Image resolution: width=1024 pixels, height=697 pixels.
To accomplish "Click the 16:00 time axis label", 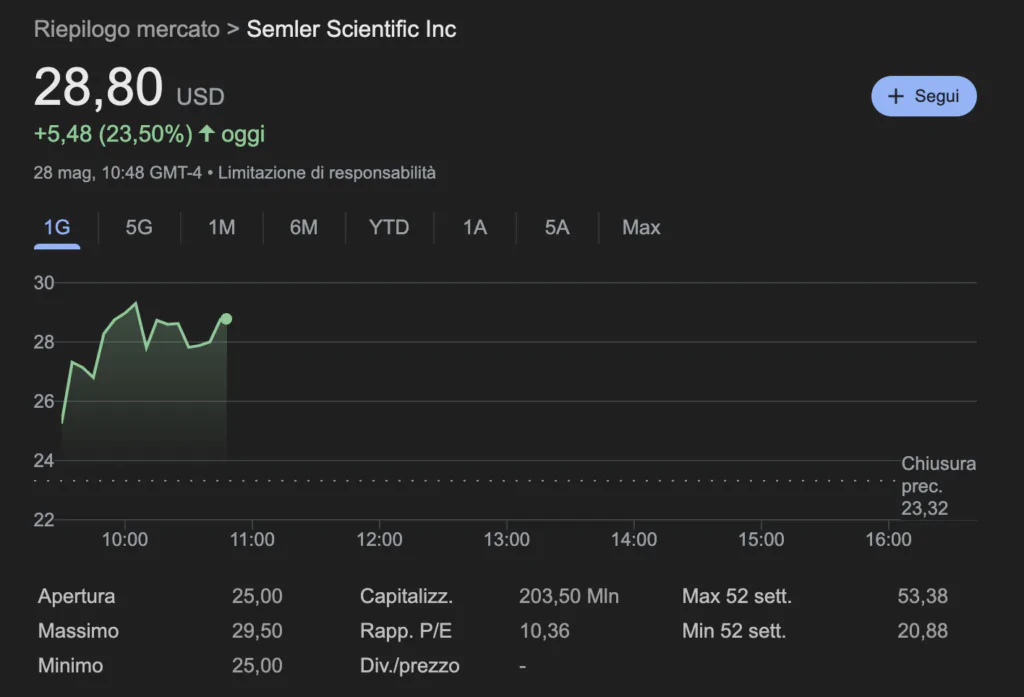I will coord(888,540).
